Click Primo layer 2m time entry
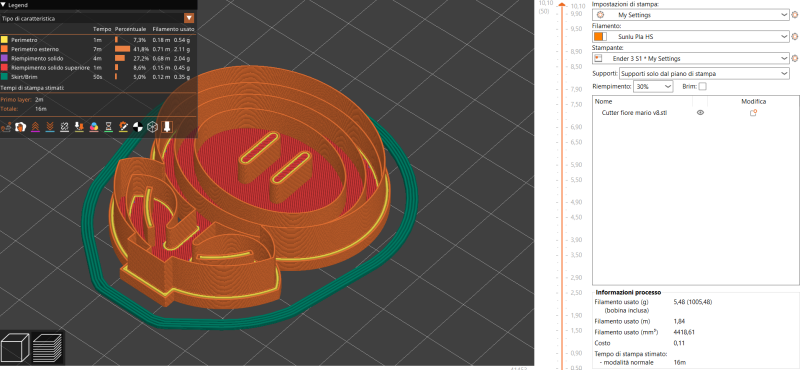 click(x=23, y=100)
